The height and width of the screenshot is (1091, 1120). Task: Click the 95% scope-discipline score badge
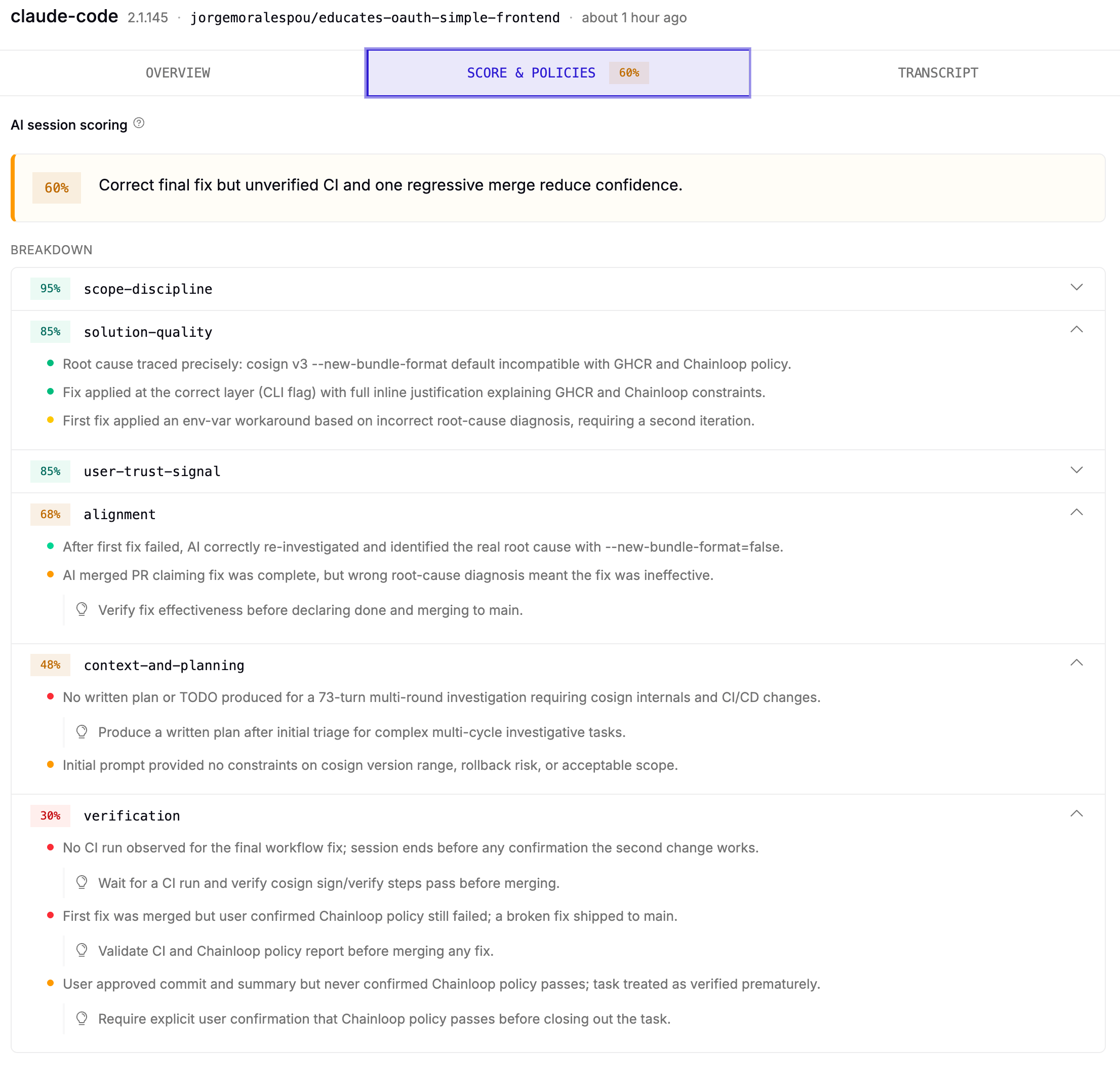[x=51, y=288]
